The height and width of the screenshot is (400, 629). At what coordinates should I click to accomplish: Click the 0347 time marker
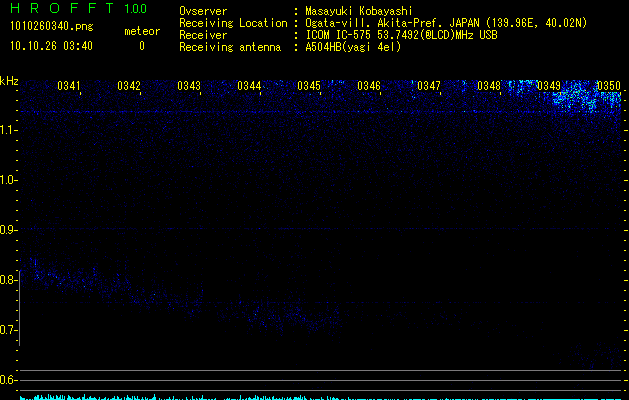click(x=429, y=86)
